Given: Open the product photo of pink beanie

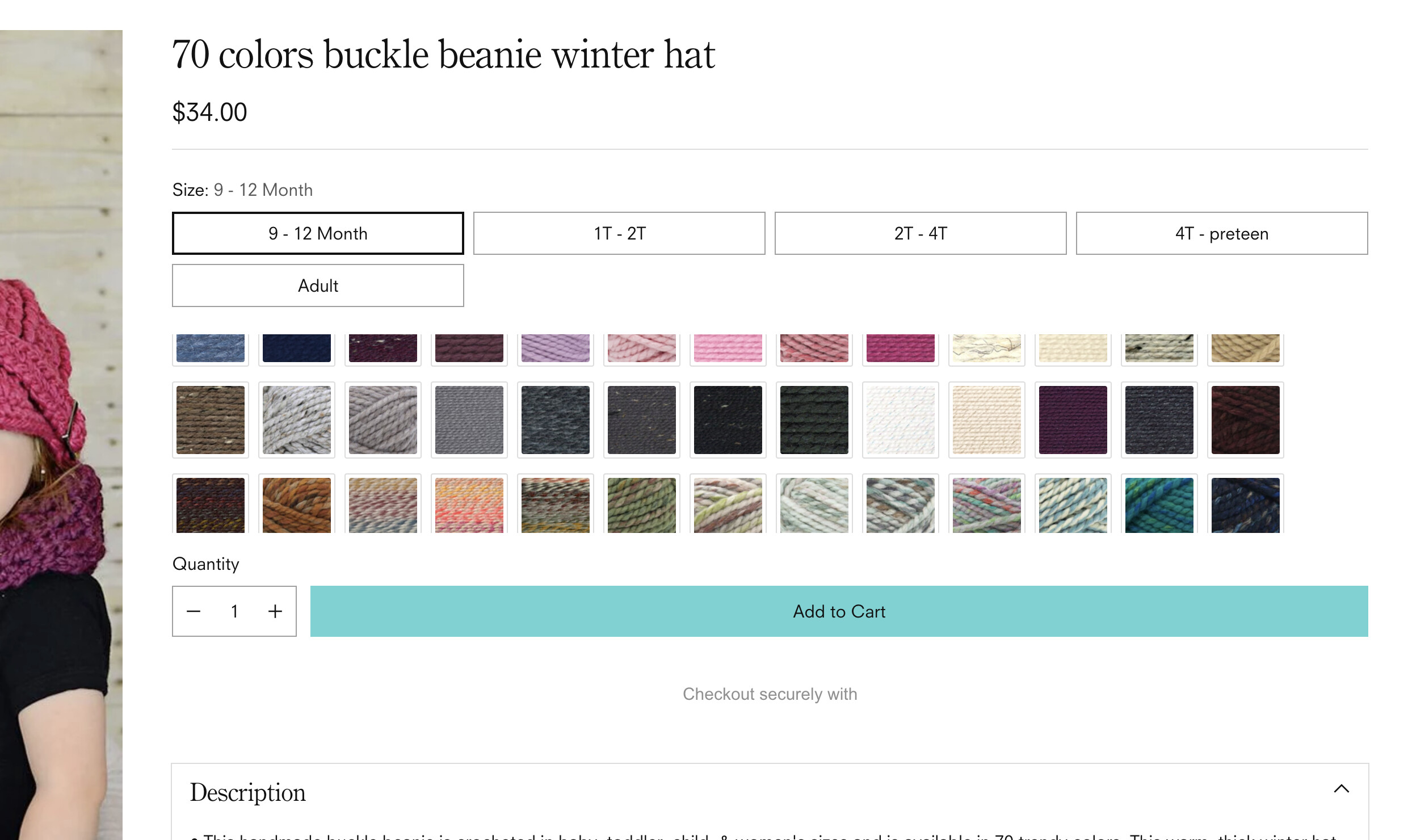Looking at the screenshot, I should pyautogui.click(x=61, y=435).
